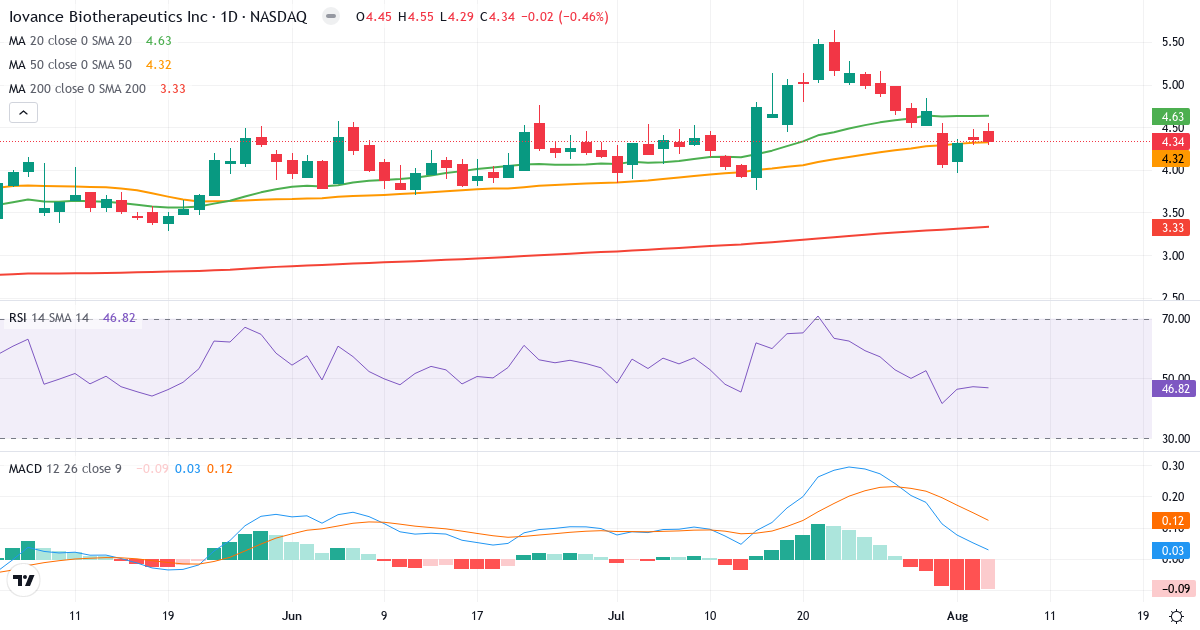Click the MACD legend value −0.09
The width and height of the screenshot is (1200, 630).
[x=152, y=468]
